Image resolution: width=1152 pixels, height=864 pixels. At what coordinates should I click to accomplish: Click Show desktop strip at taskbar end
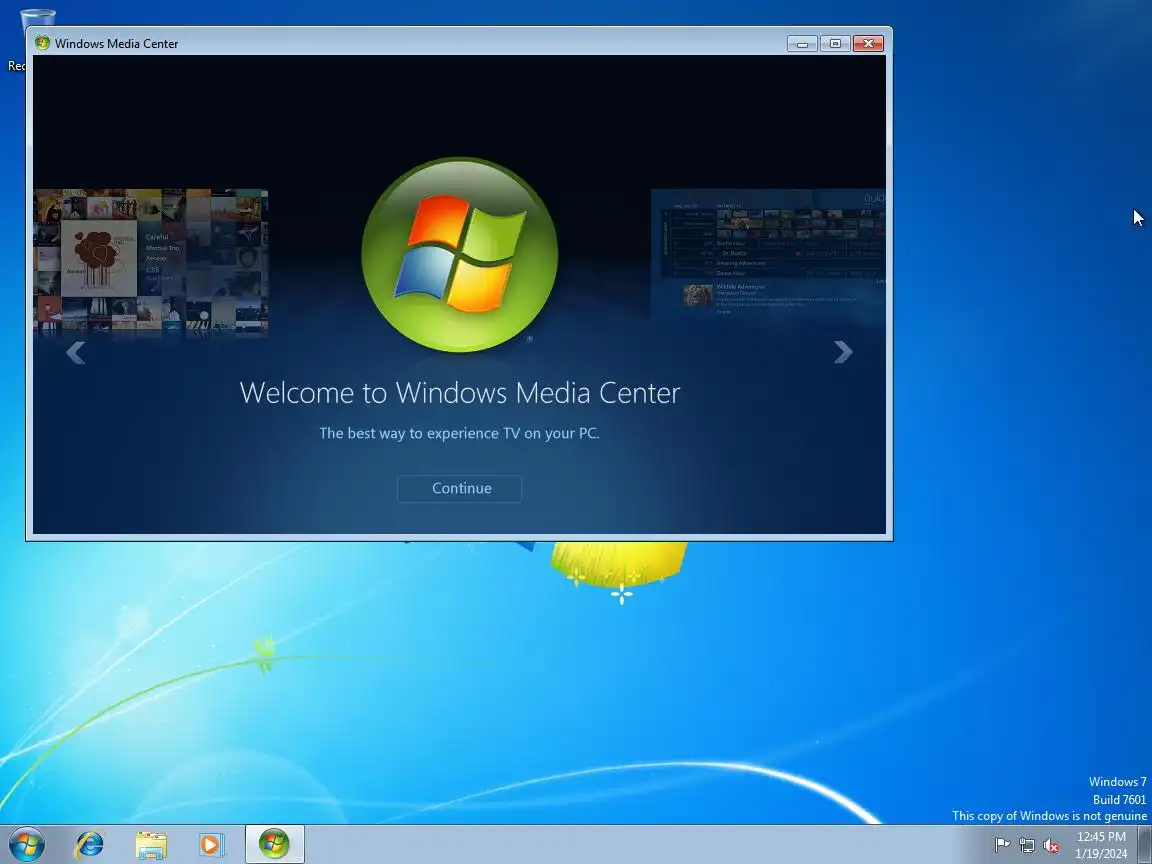pyautogui.click(x=1145, y=844)
